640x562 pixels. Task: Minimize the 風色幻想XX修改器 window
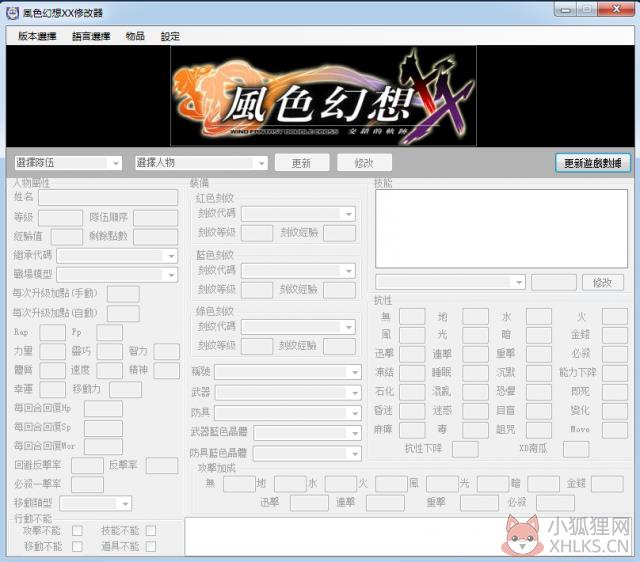pyautogui.click(x=566, y=10)
